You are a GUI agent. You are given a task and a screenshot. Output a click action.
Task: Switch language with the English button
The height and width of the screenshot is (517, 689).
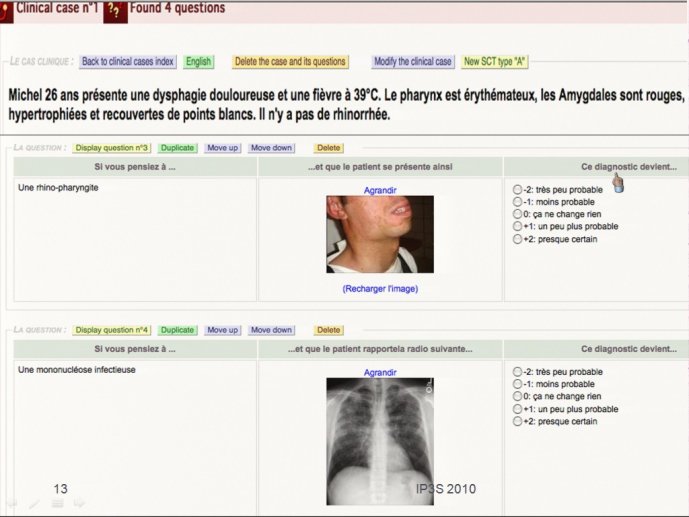coord(198,62)
